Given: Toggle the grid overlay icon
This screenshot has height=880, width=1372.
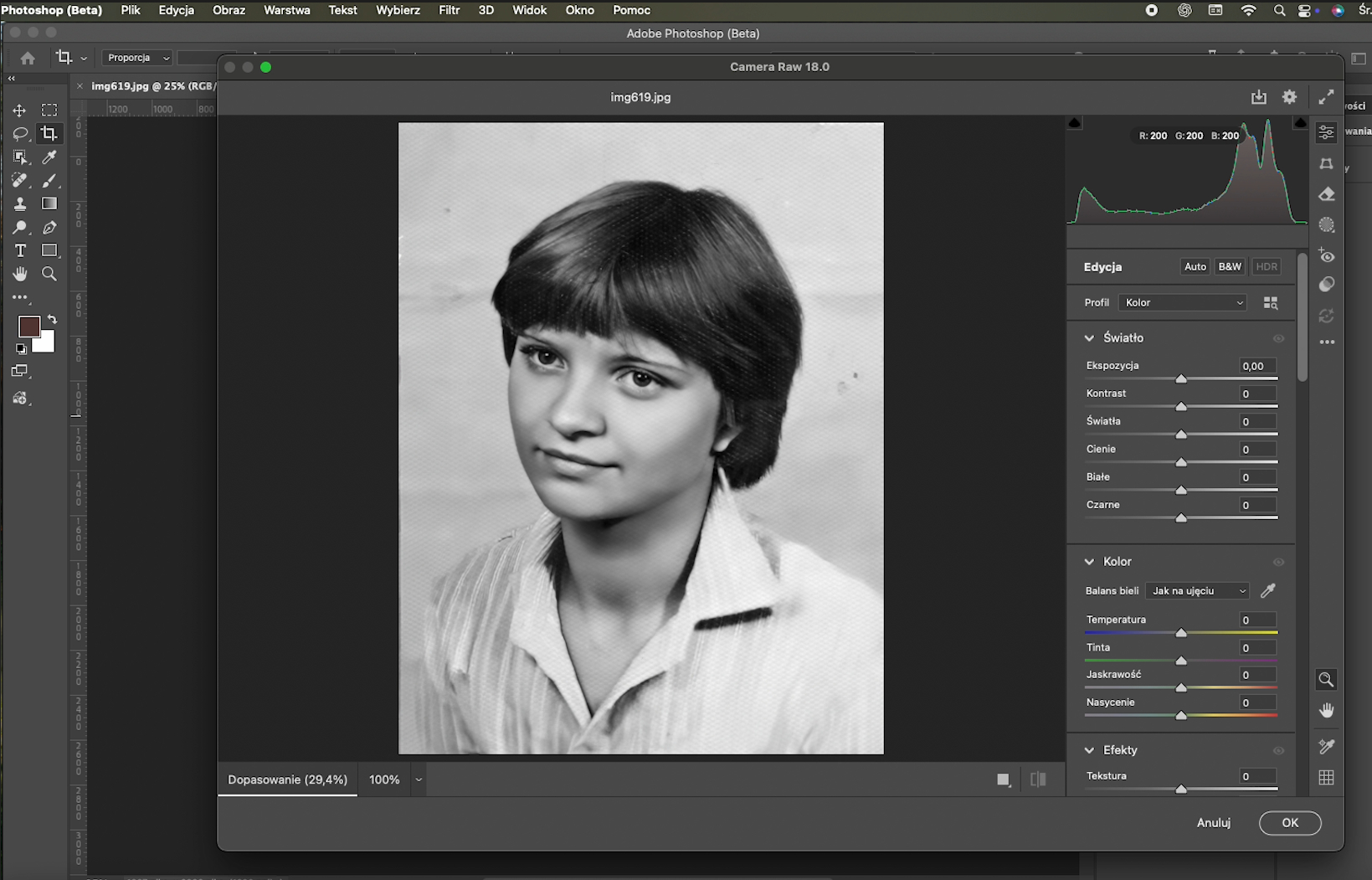Looking at the screenshot, I should (1327, 778).
